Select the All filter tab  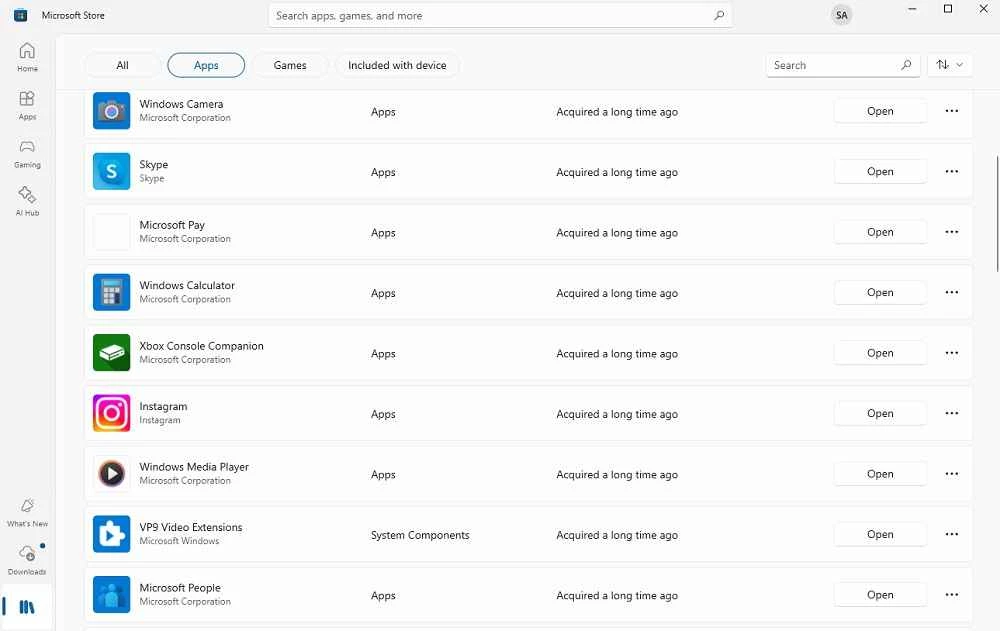(x=122, y=65)
